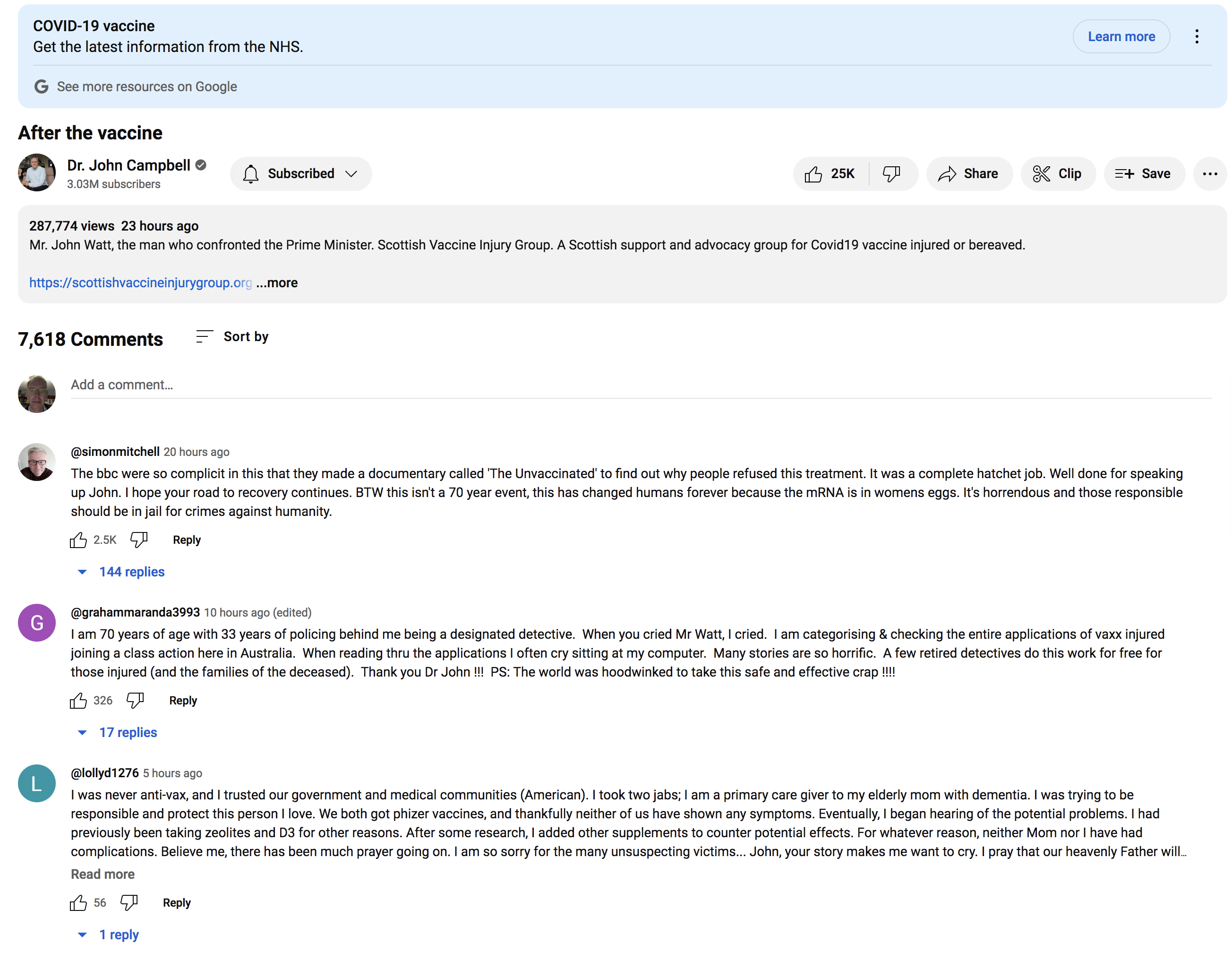Open the Share video dialog

[968, 174]
